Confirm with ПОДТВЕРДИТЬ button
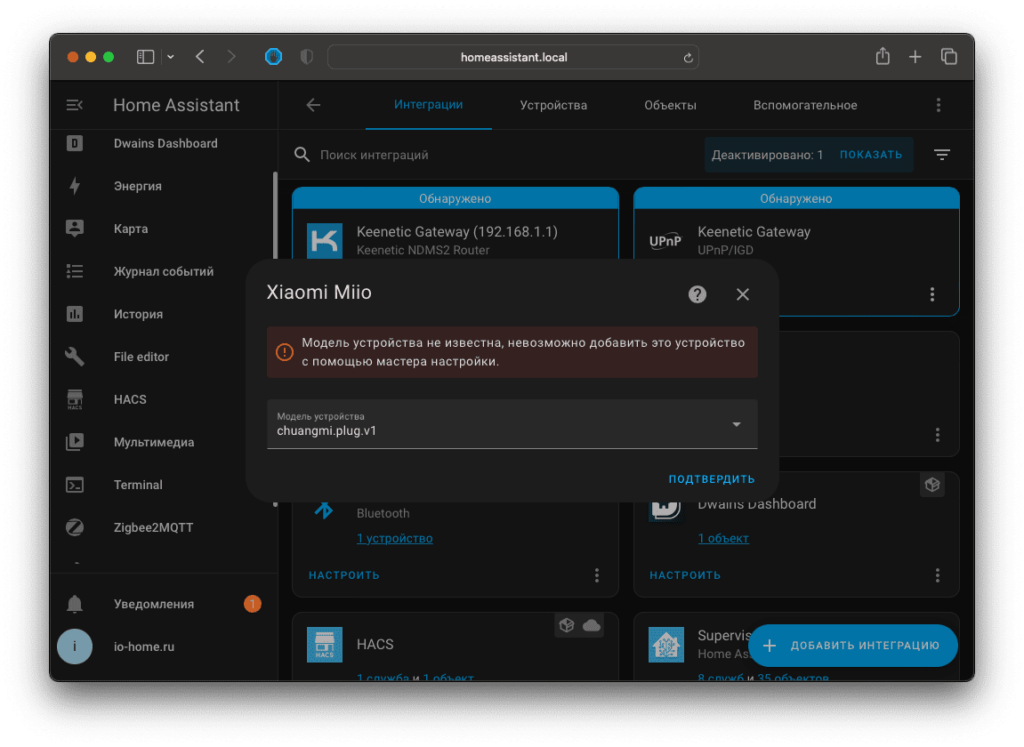The height and width of the screenshot is (747, 1024). coord(711,479)
